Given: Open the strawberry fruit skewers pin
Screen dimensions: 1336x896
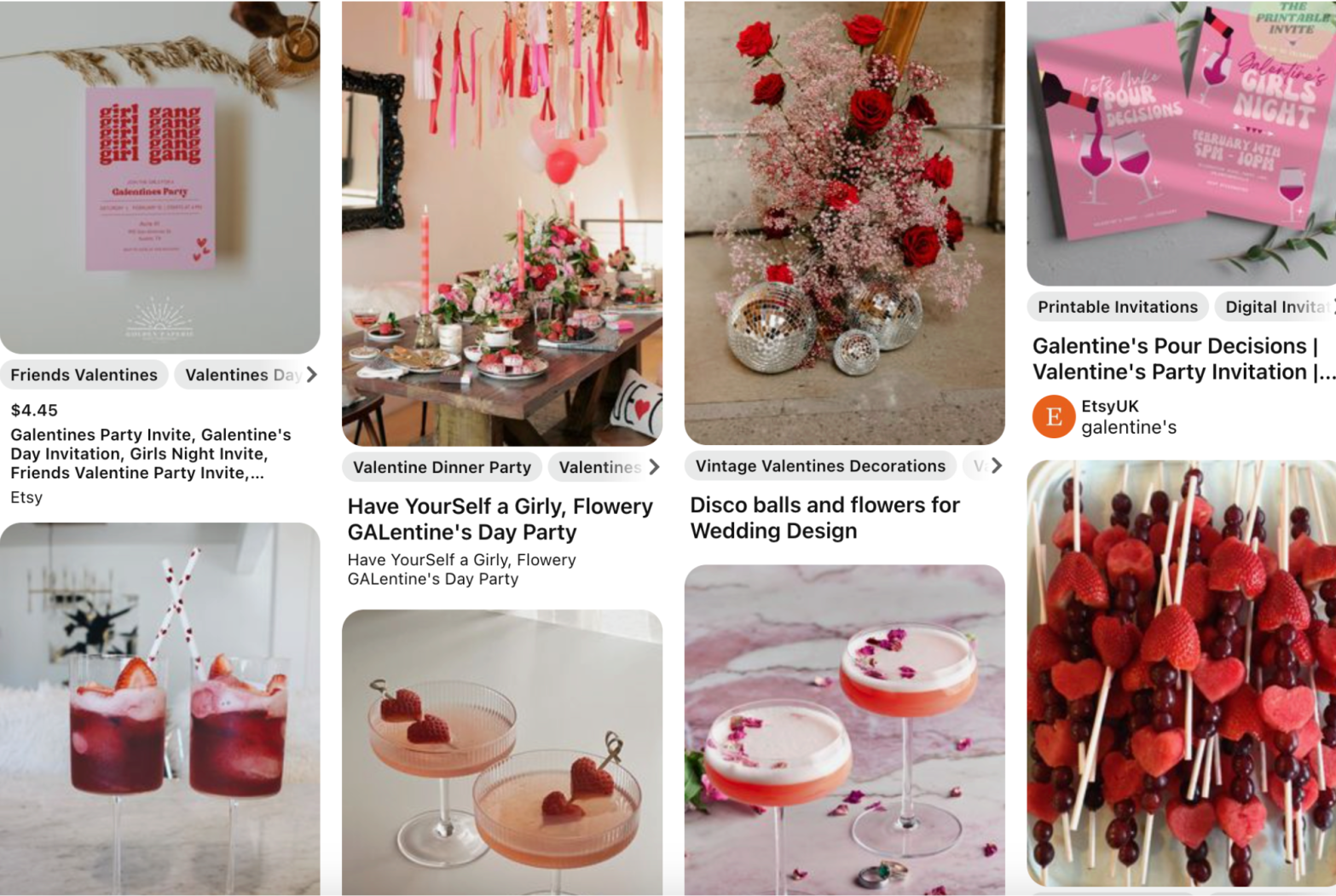Looking at the screenshot, I should click(1182, 673).
